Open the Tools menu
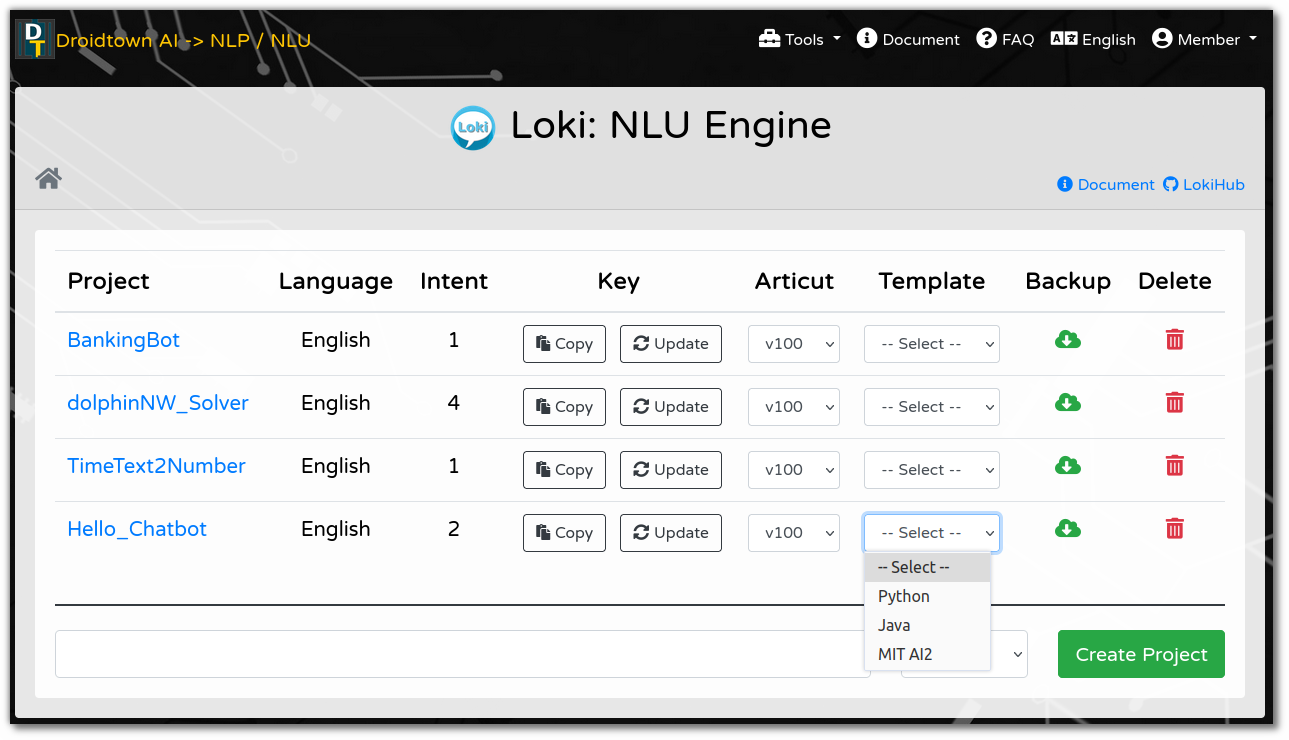The image size is (1289, 740). pyautogui.click(x=799, y=40)
